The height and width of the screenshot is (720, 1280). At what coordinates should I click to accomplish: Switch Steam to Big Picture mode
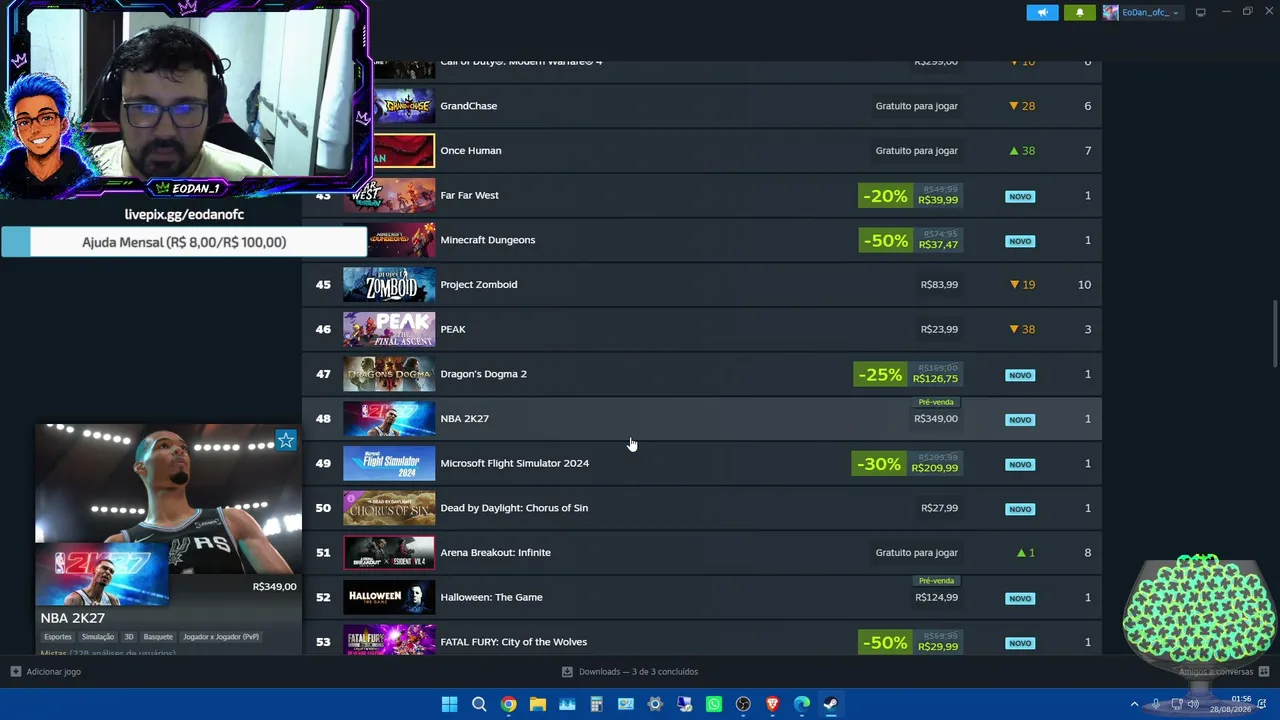click(1201, 12)
